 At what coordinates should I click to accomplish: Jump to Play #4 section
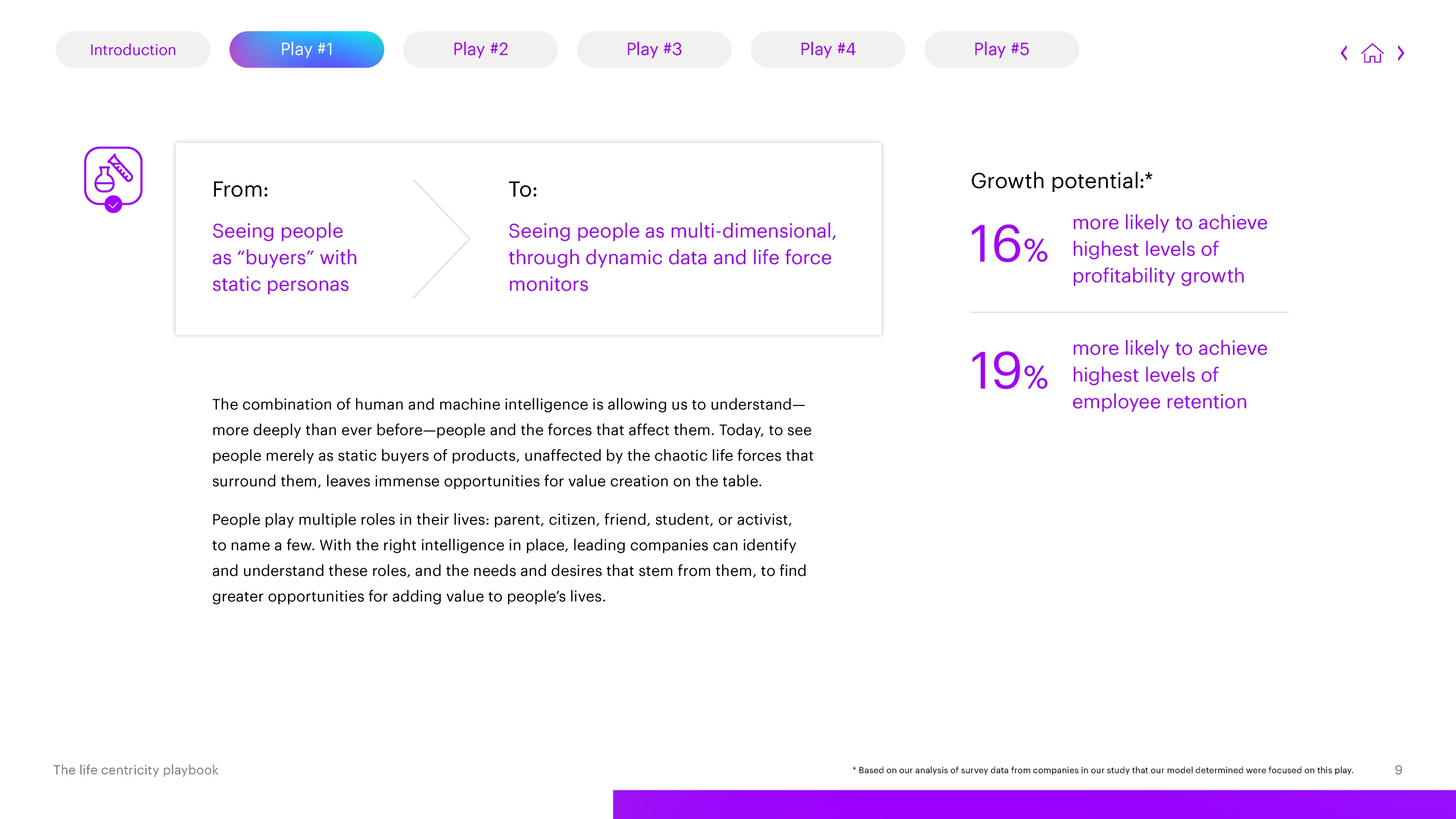827,50
